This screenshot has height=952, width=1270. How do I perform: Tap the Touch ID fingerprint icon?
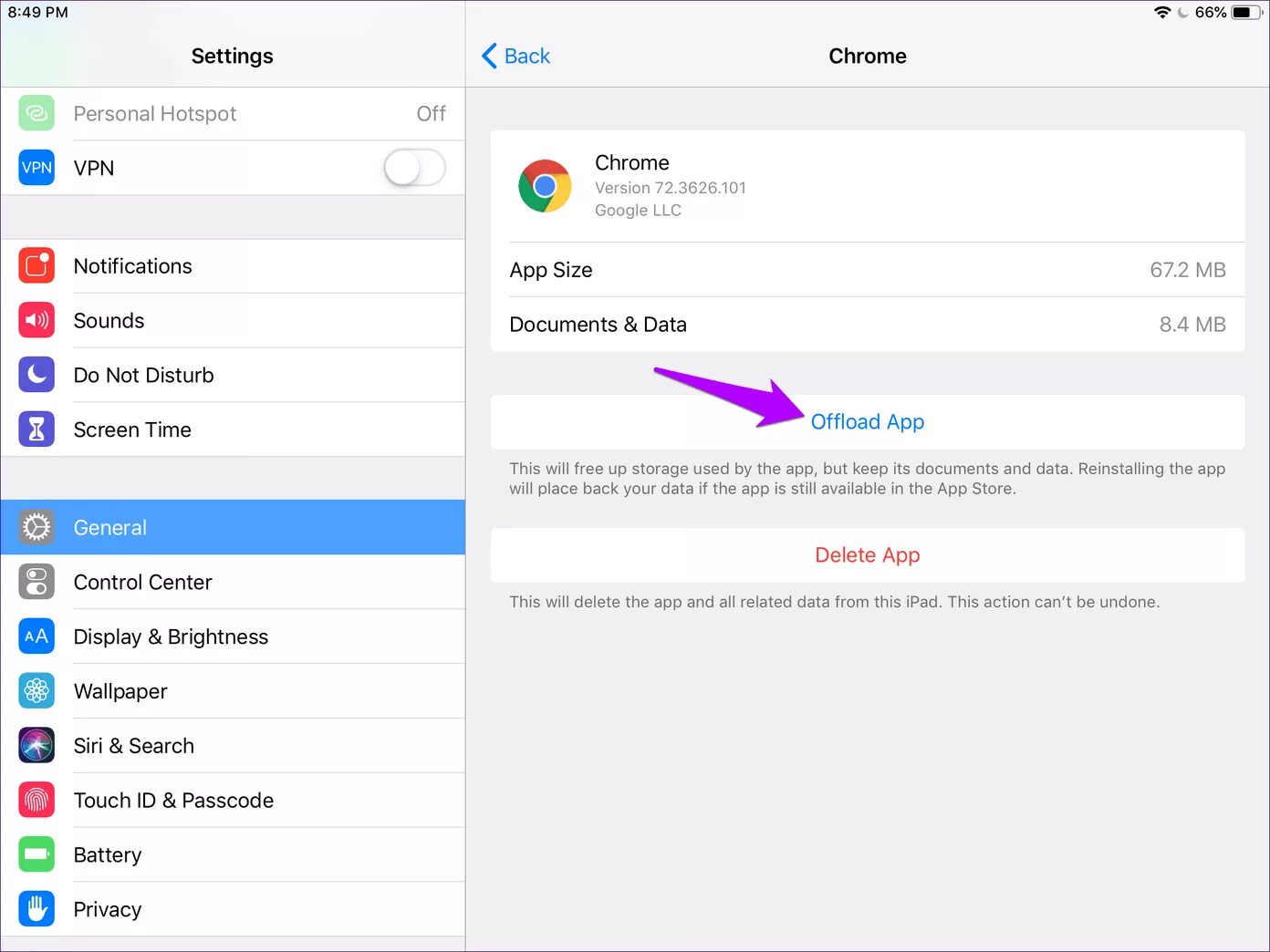coord(36,800)
